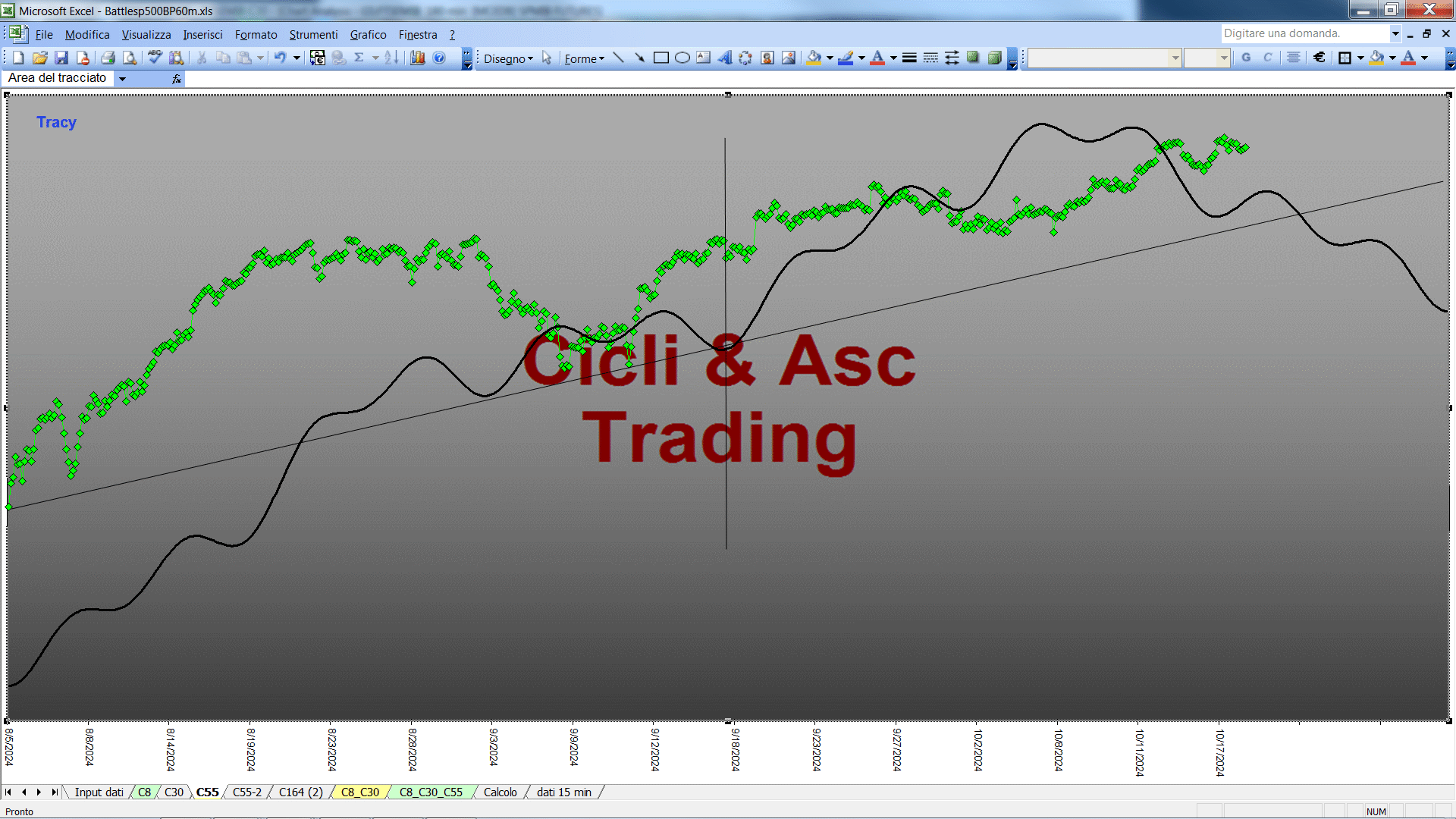This screenshot has width=1456, height=819.
Task: Insert a diagram or organization chart
Action: pos(746,58)
